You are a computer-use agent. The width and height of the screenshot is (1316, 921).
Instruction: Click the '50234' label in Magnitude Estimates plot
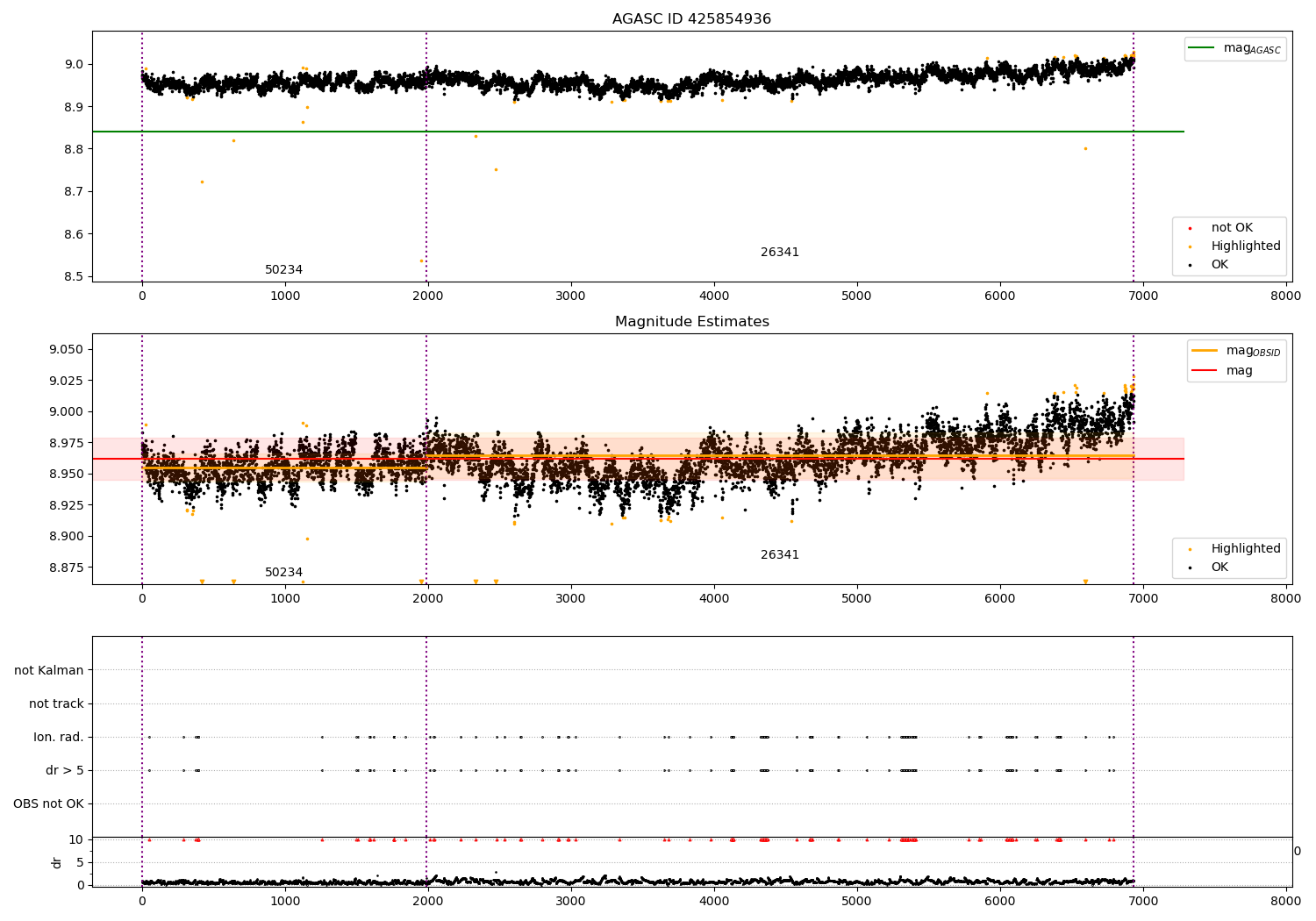click(x=283, y=573)
